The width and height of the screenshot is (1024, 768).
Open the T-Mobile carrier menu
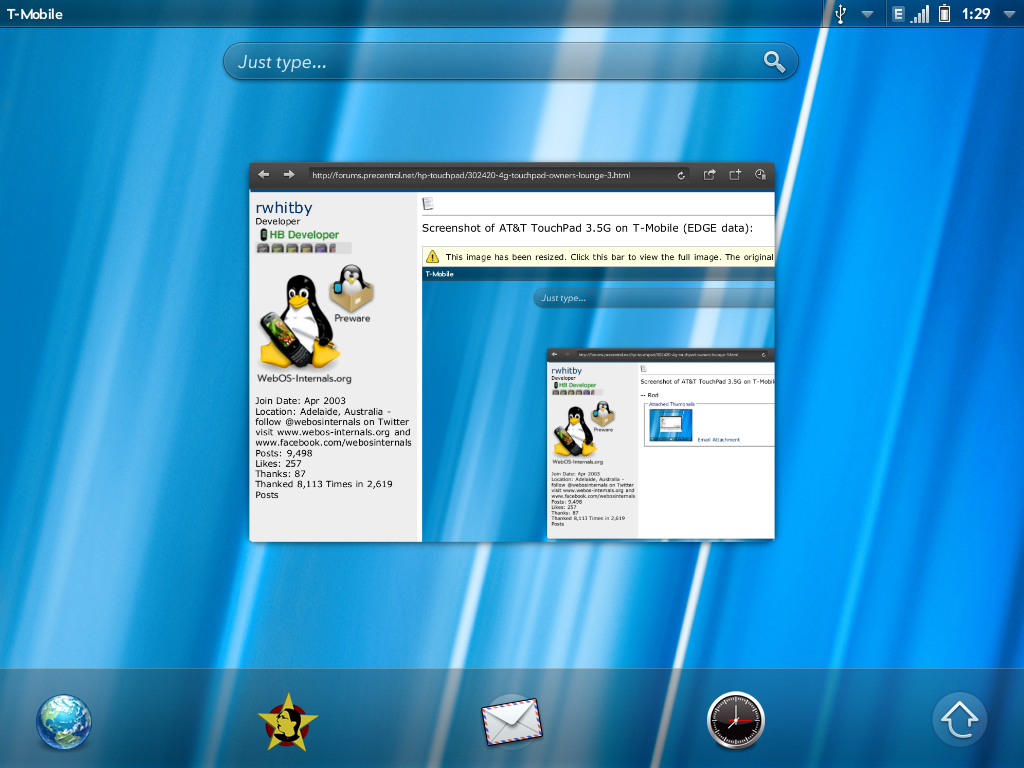coord(35,14)
